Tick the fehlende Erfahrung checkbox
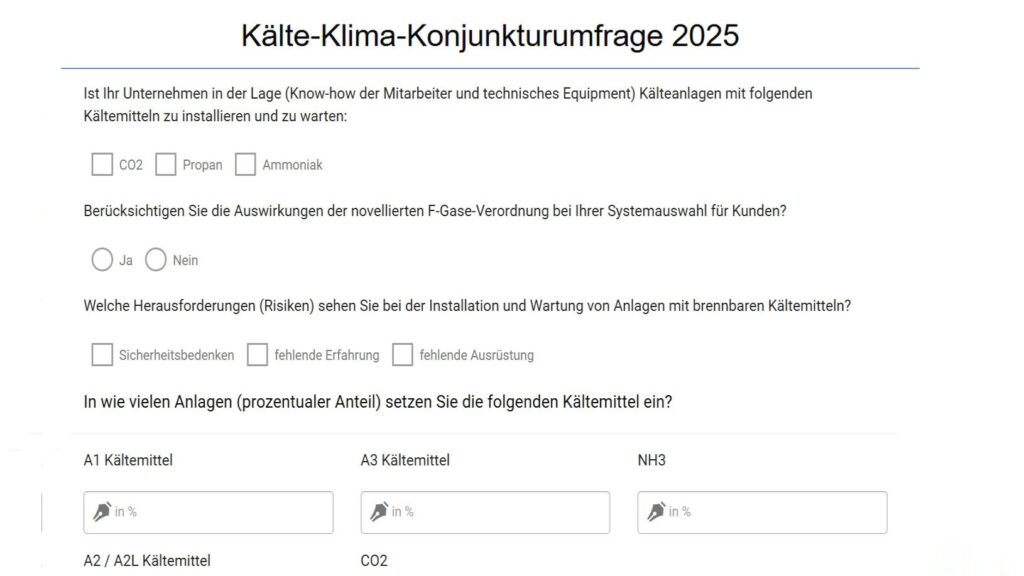This screenshot has width=1024, height=576. pyautogui.click(x=257, y=355)
